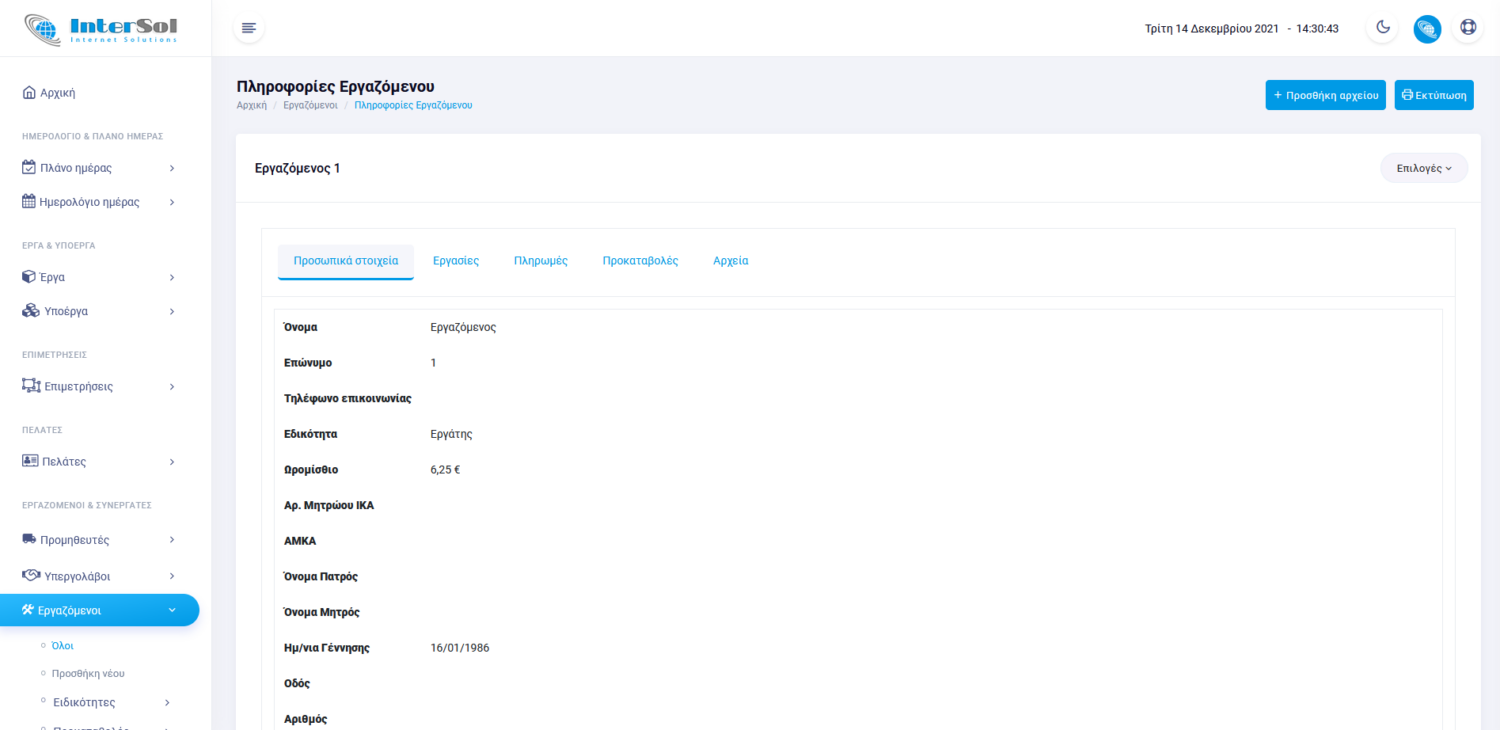Click the Έργα cube icon
This screenshot has height=730, width=1500.
[x=29, y=277]
